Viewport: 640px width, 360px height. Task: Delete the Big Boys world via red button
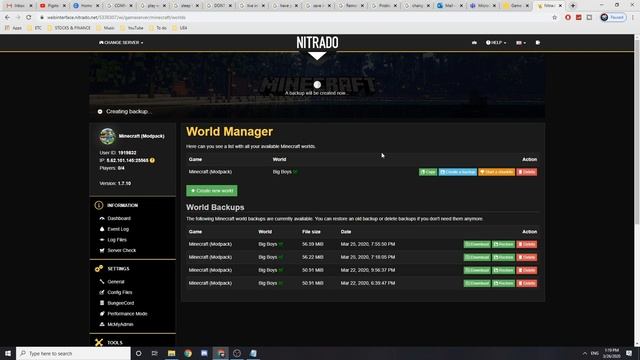pyautogui.click(x=527, y=172)
